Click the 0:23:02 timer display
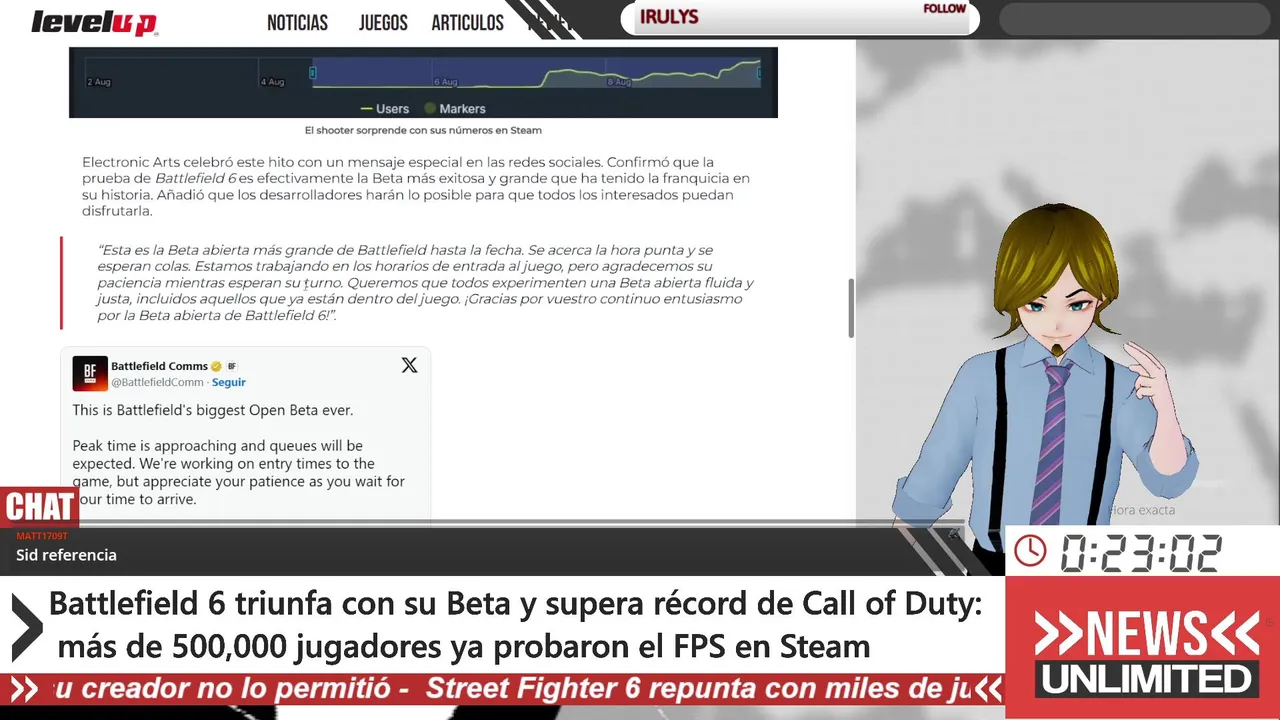Screen dimensions: 1280x720 pos(1141,552)
